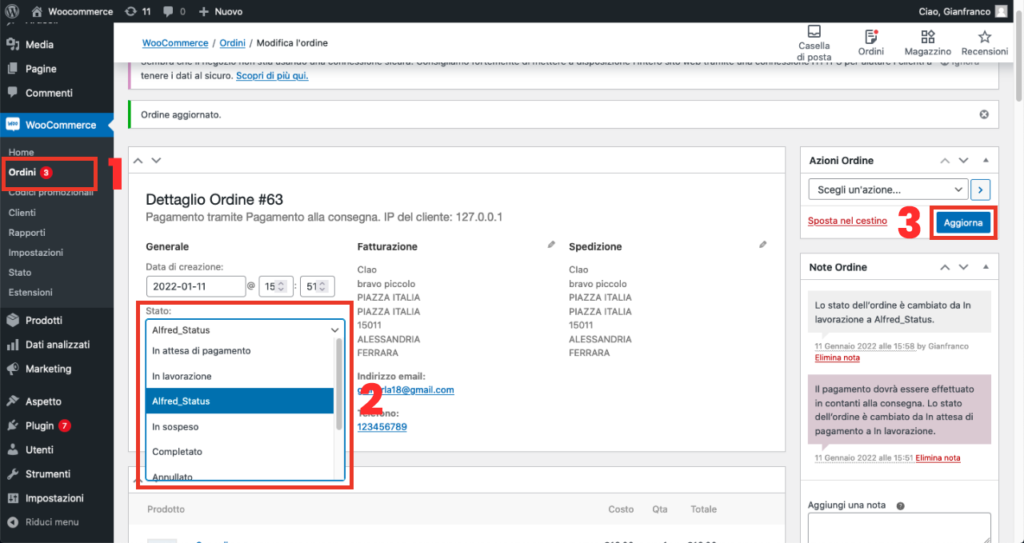Select the WooCommerce sidebar menu
1024x543 pixels.
(x=57, y=125)
